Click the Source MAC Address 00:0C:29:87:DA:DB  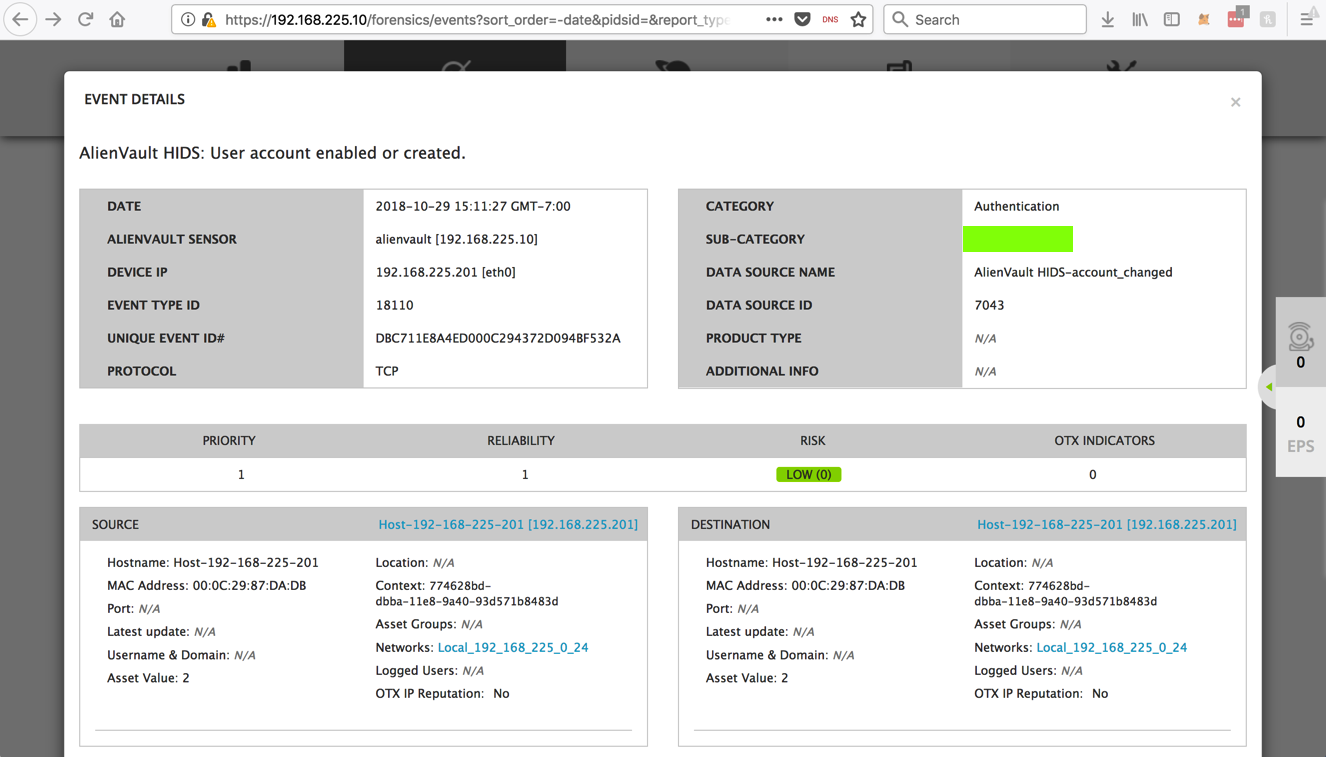coord(207,585)
